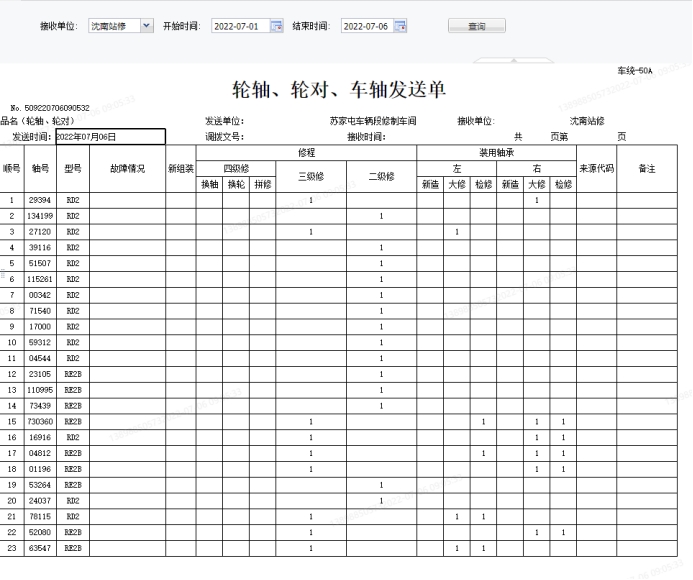Select axle number 134199
This screenshot has width=693, height=580.
pyautogui.click(x=40, y=216)
